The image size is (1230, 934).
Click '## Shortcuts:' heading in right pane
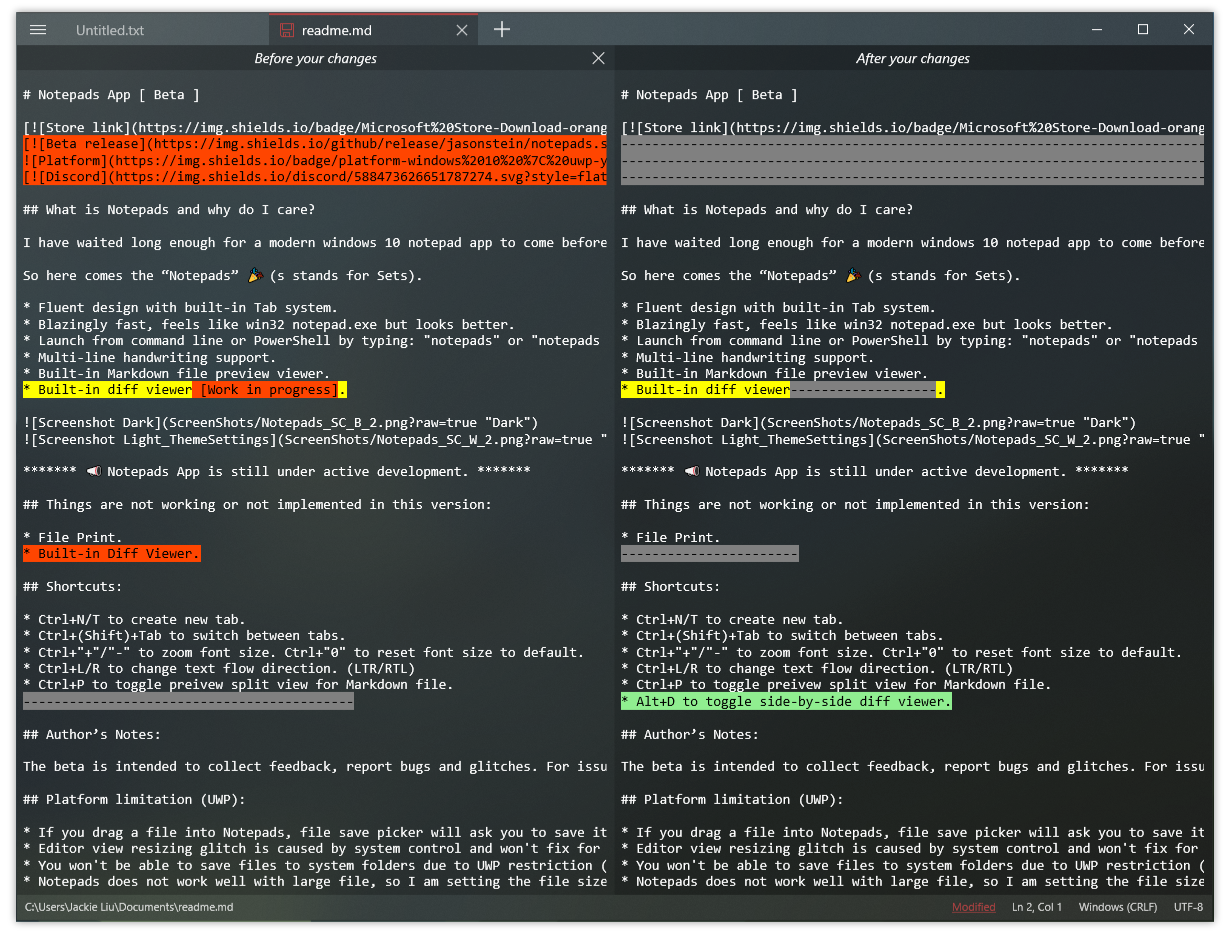(671, 586)
